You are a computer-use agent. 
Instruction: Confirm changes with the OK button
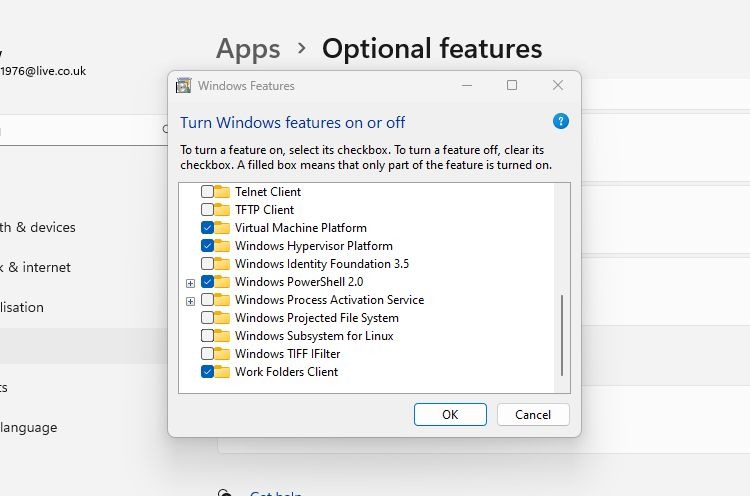point(450,415)
